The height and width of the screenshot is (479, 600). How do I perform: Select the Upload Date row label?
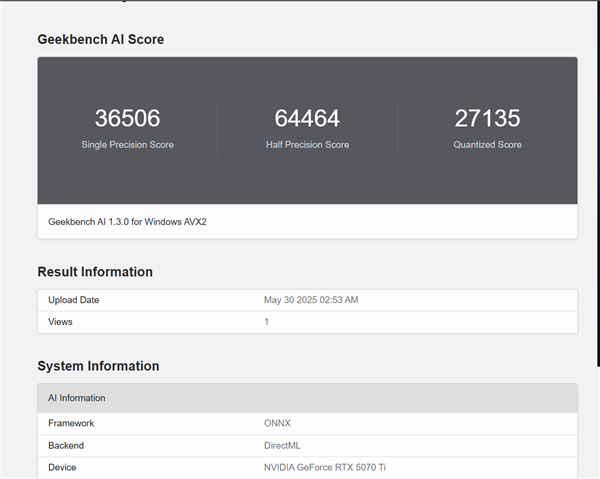(74, 300)
